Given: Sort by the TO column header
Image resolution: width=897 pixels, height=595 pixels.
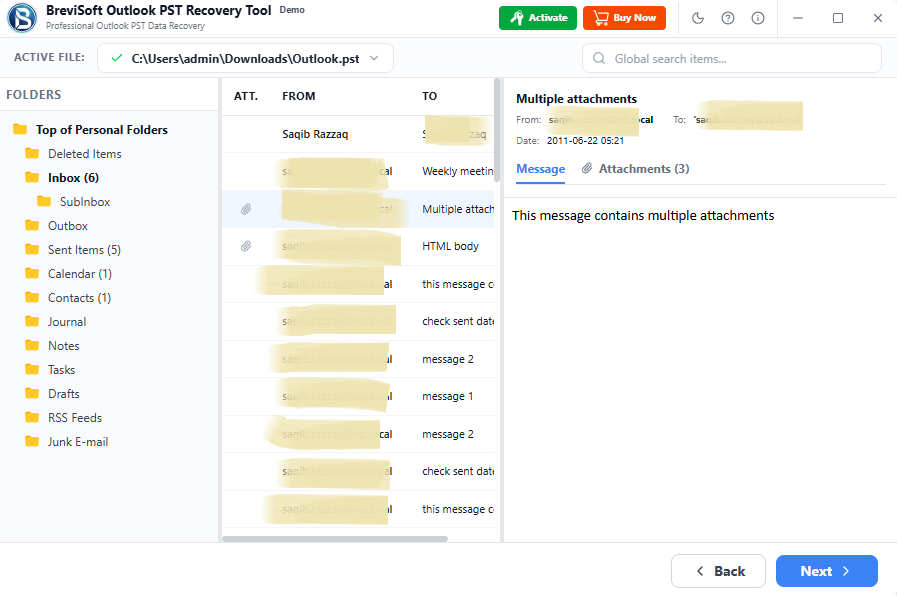Looking at the screenshot, I should [430, 96].
